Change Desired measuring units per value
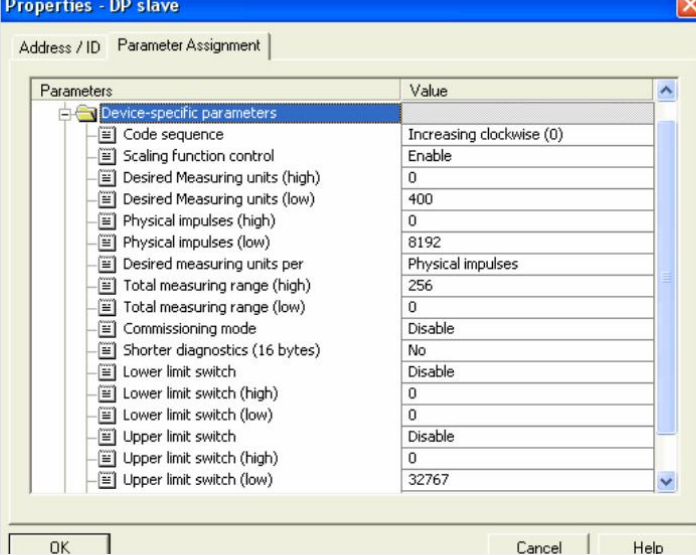Screen dimensions: 696x555 (527, 264)
